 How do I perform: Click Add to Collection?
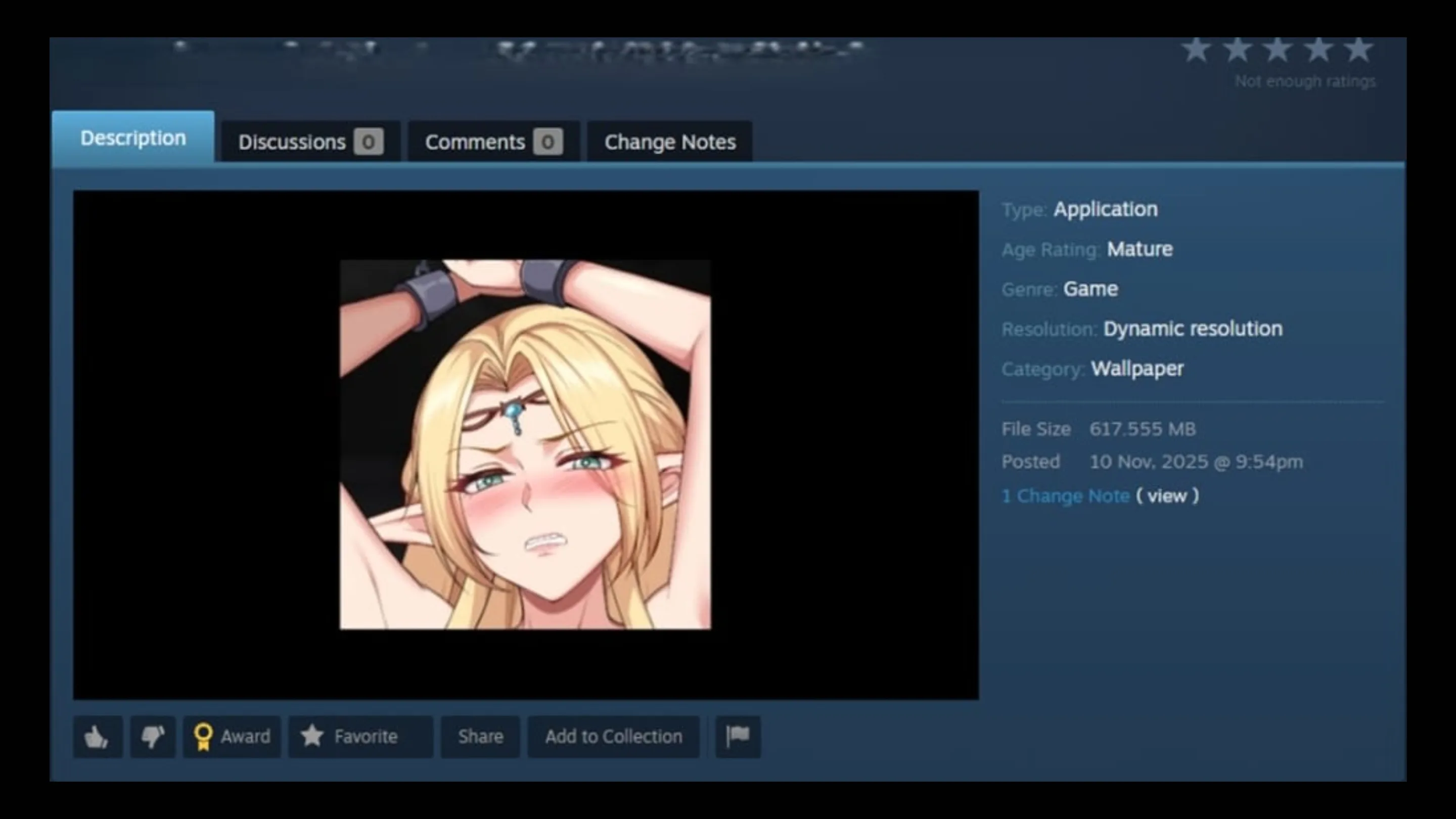tap(613, 737)
